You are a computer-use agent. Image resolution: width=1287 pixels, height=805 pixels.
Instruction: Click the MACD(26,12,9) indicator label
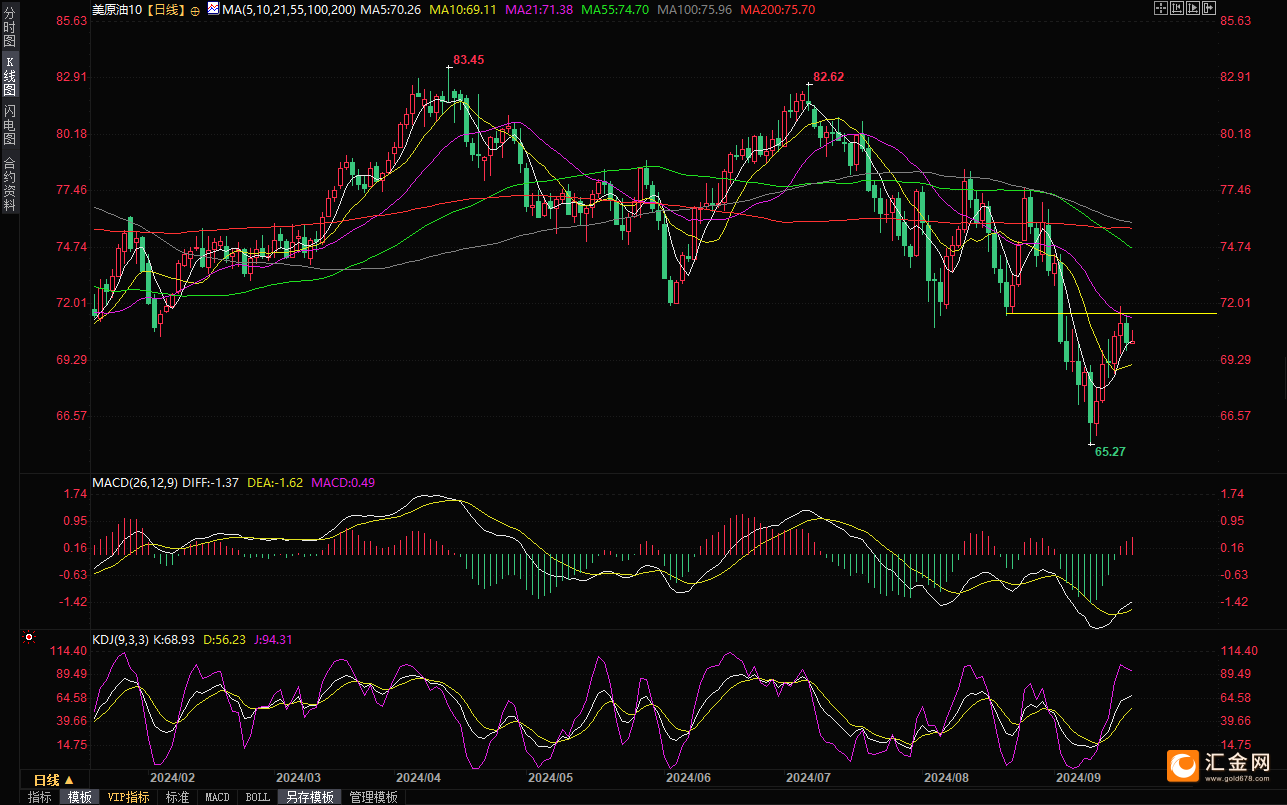point(135,483)
